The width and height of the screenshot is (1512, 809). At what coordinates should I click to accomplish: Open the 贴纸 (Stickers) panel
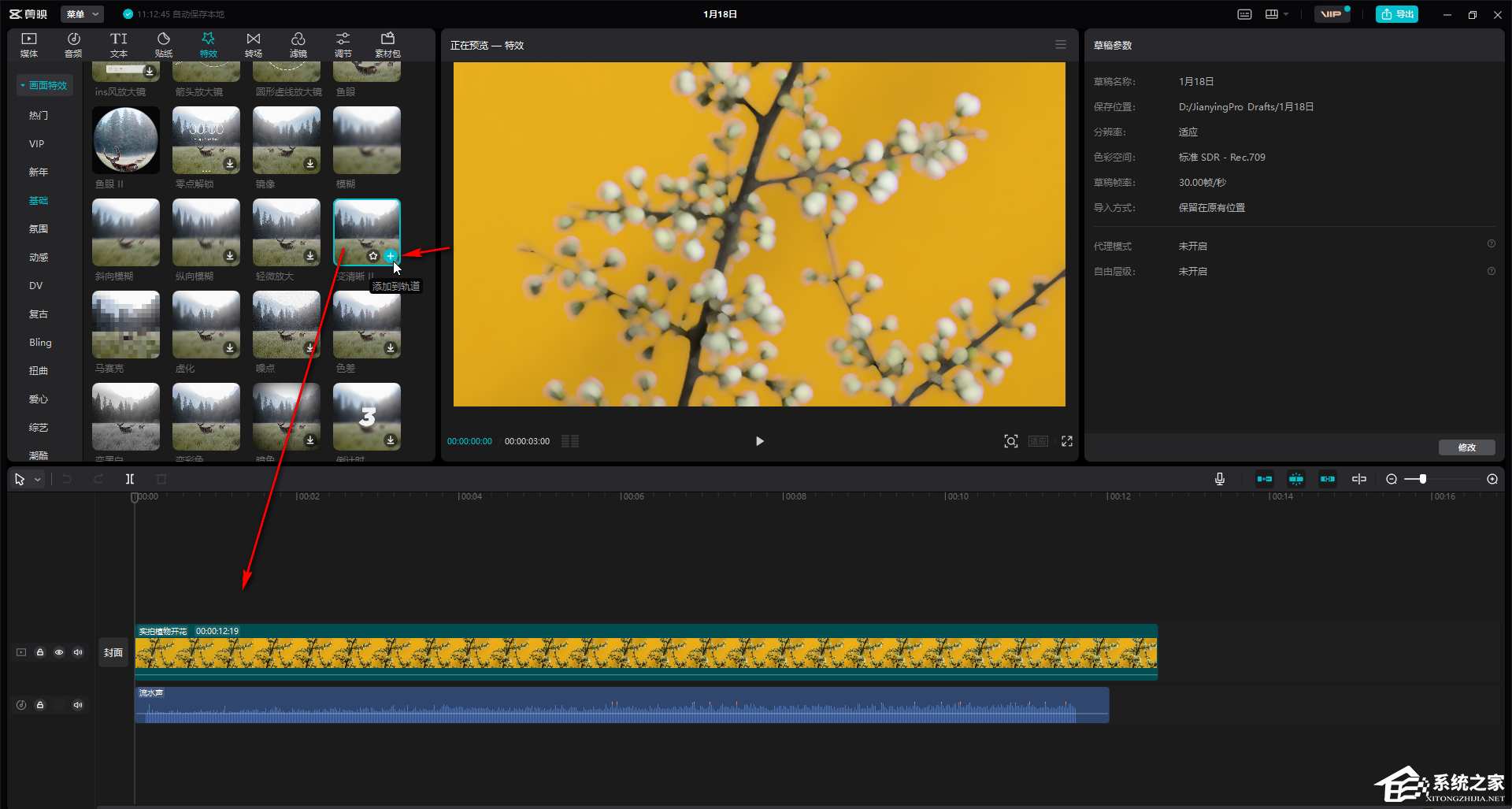(163, 45)
